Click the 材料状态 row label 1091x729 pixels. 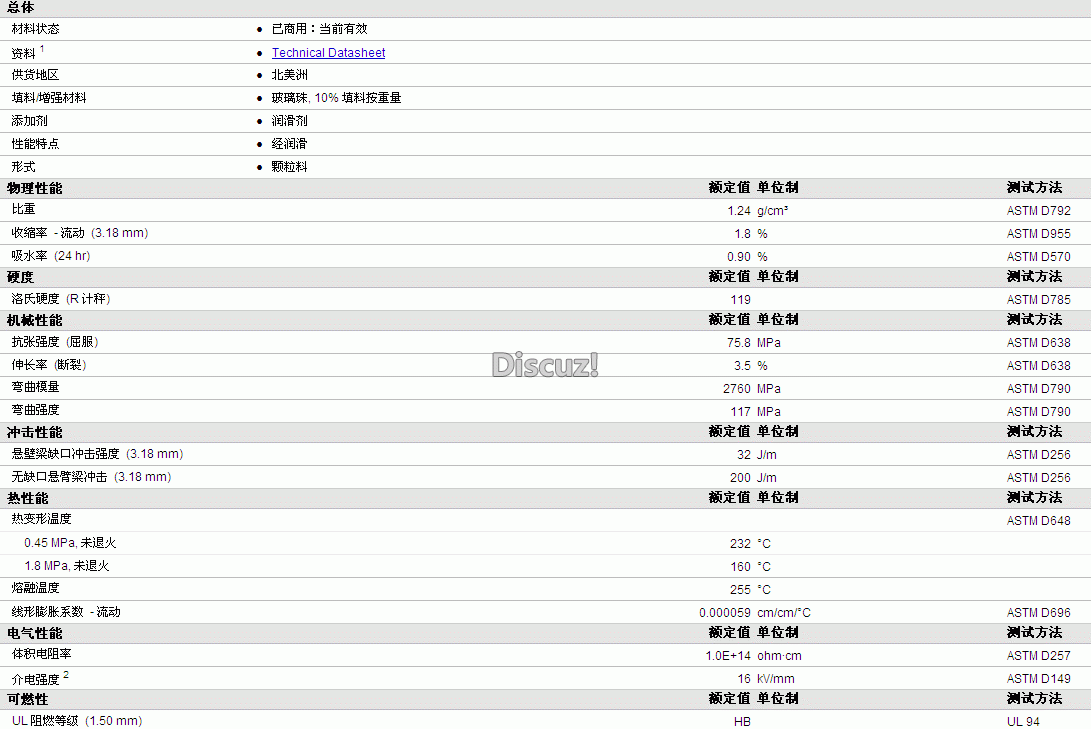coord(35,29)
